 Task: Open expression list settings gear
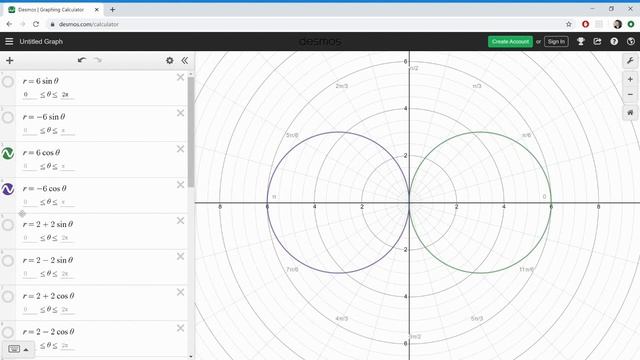coord(169,60)
